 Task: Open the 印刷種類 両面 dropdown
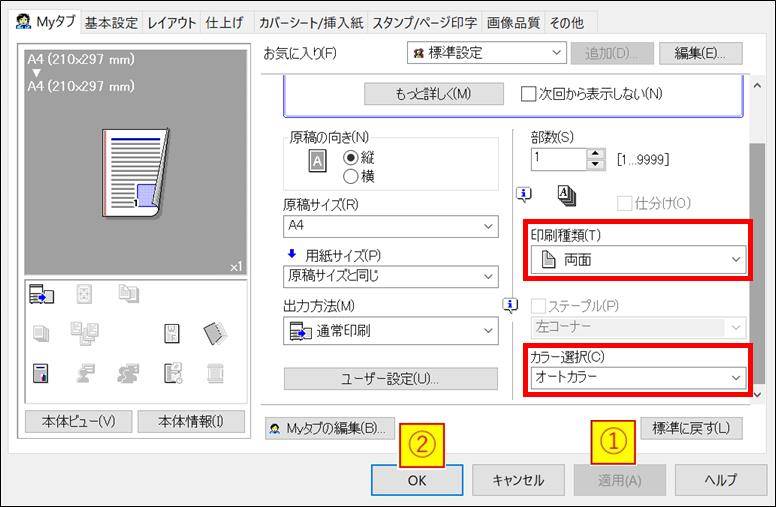(638, 259)
